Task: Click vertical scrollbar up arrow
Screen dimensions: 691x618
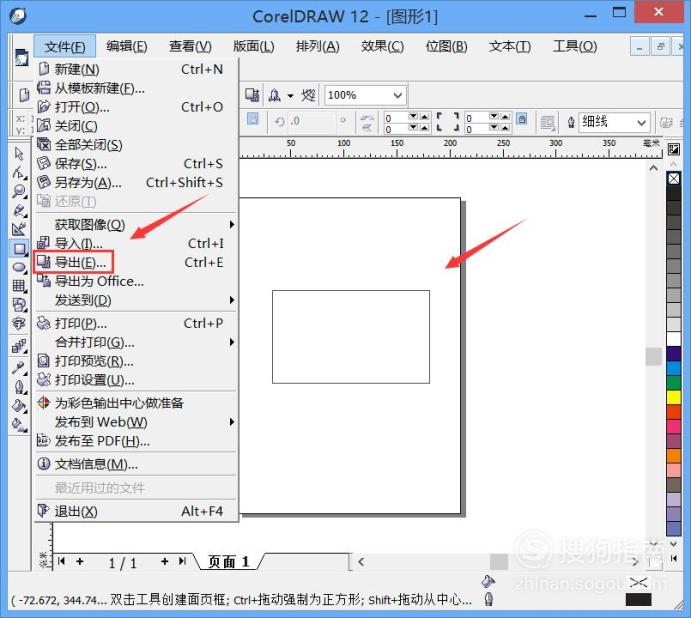Action: coord(654,168)
